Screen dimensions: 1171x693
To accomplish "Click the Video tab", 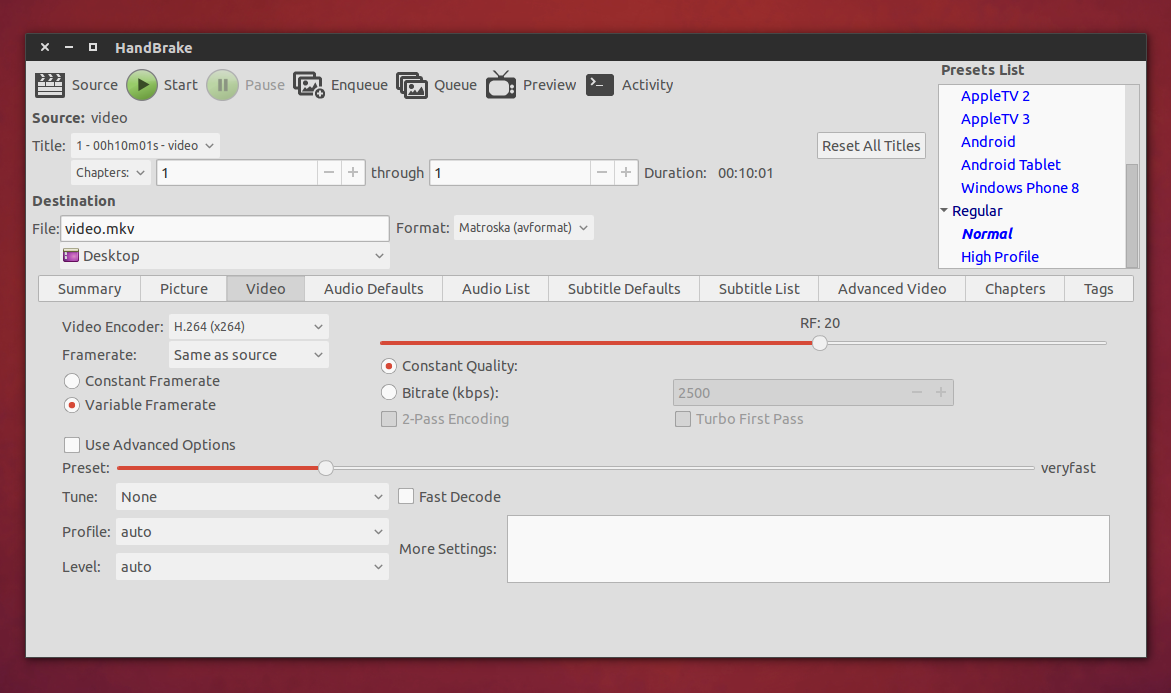I will click(265, 289).
